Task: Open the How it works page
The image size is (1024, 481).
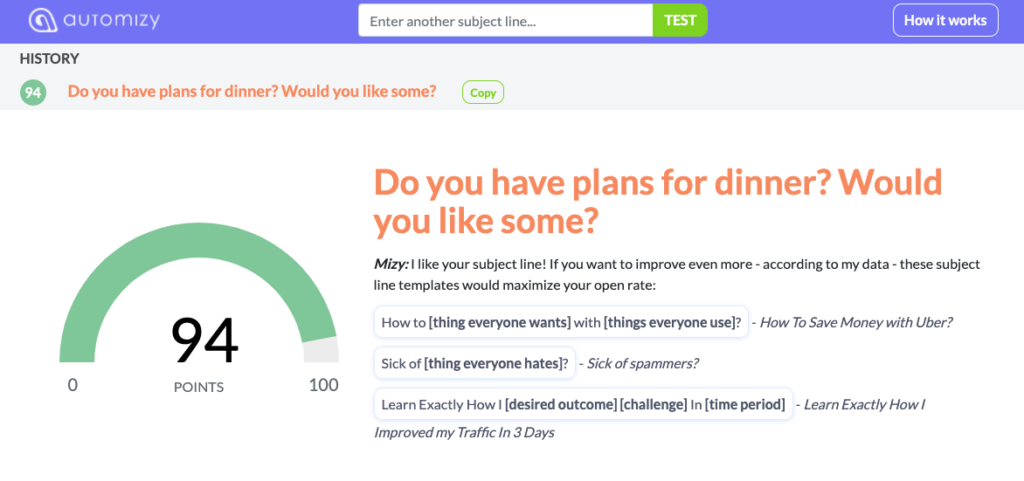Action: tap(945, 20)
